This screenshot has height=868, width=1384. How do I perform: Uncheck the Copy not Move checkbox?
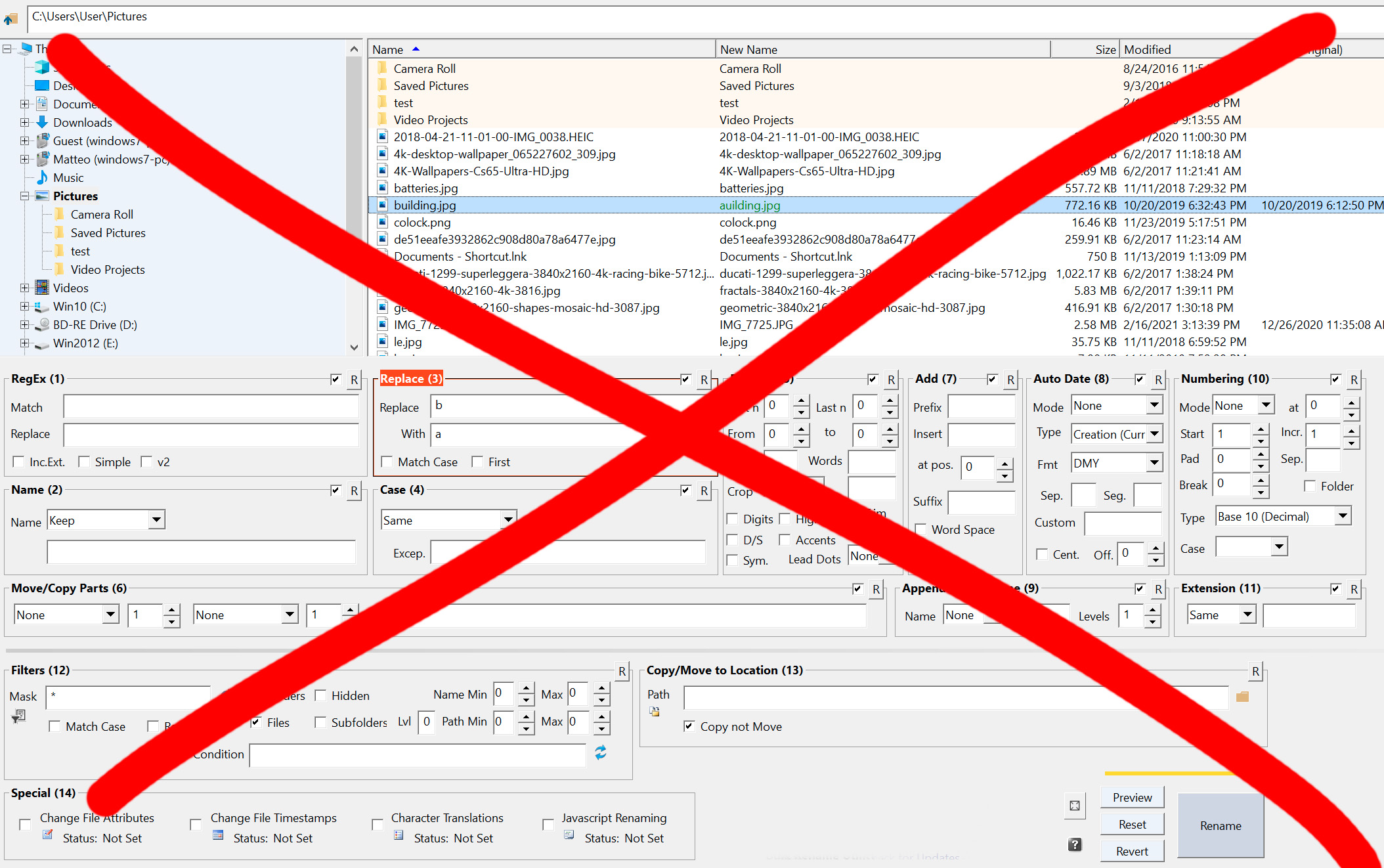tap(689, 726)
